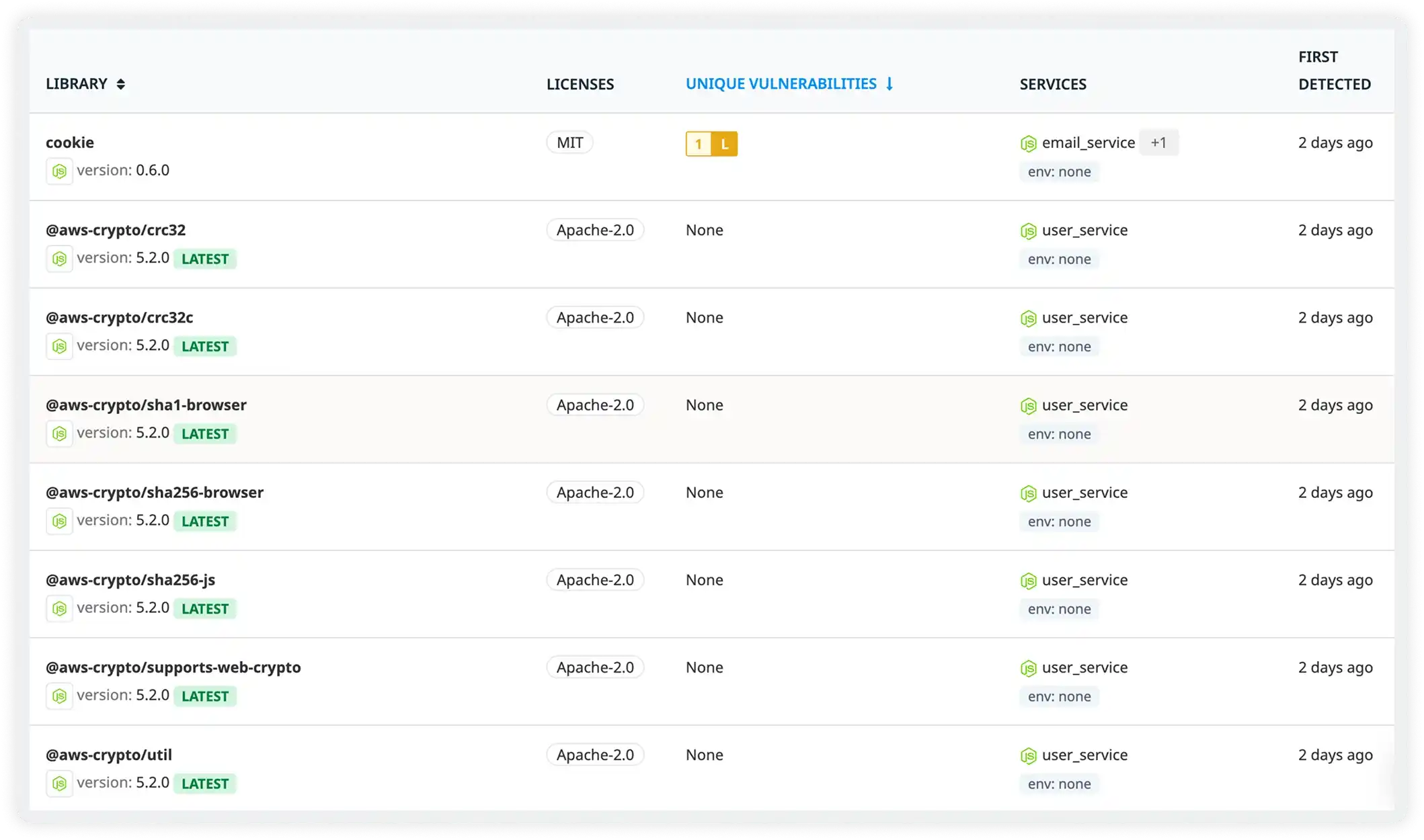Click the sort arrow on UNIQUE VULNERABILITIES

(x=889, y=83)
